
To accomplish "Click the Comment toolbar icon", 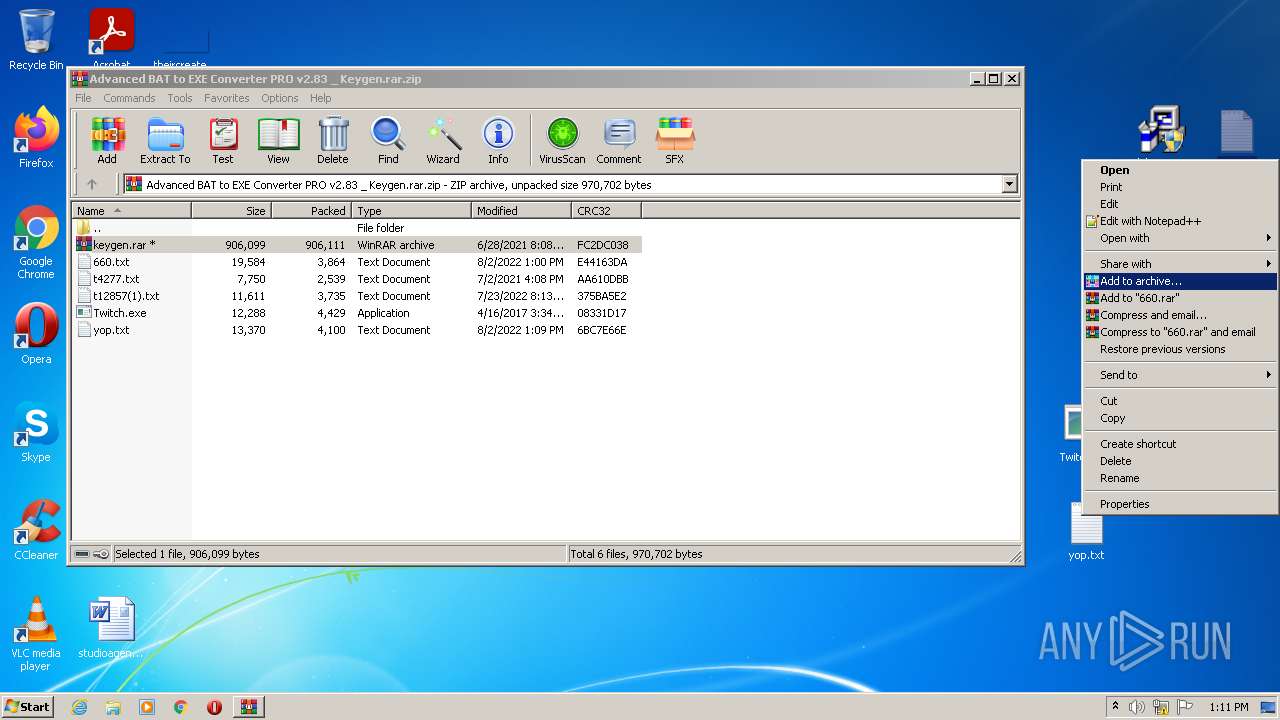I will (619, 141).
